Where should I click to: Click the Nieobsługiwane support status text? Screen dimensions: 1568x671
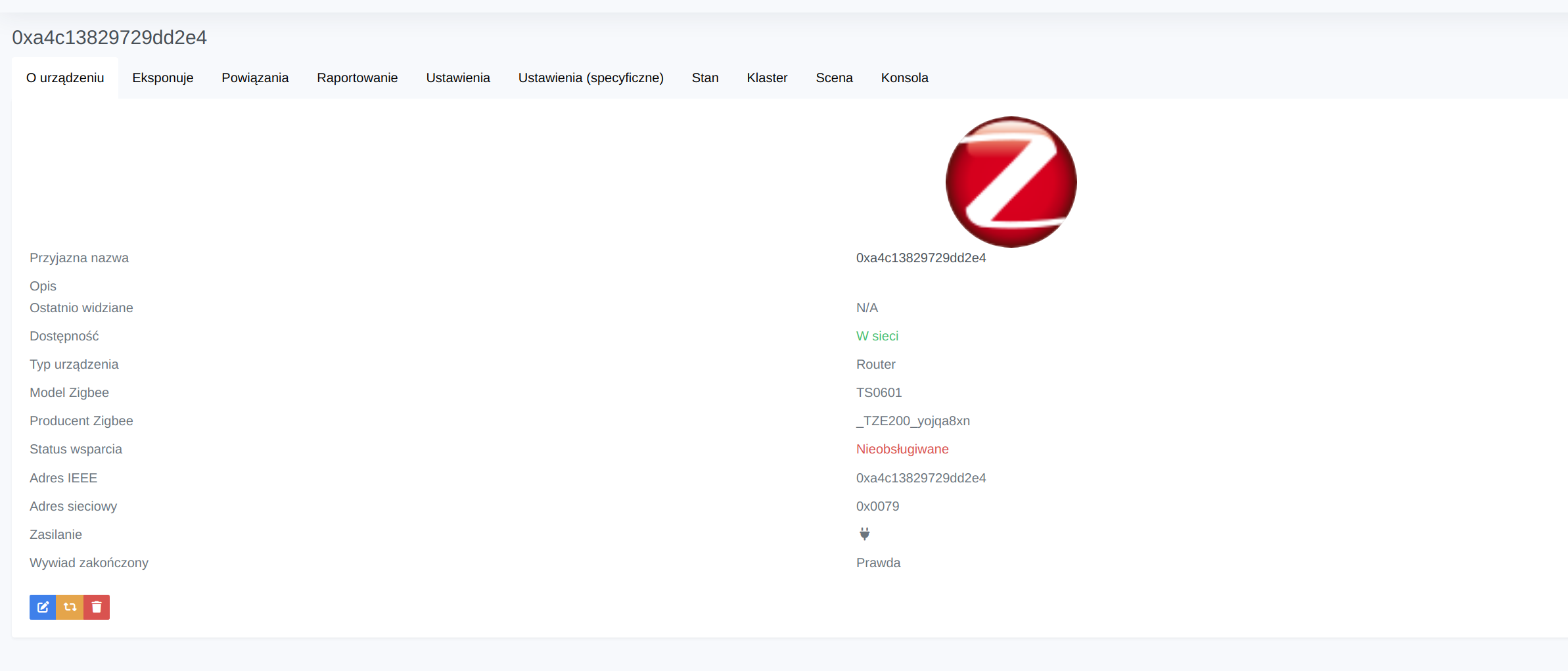click(x=902, y=449)
